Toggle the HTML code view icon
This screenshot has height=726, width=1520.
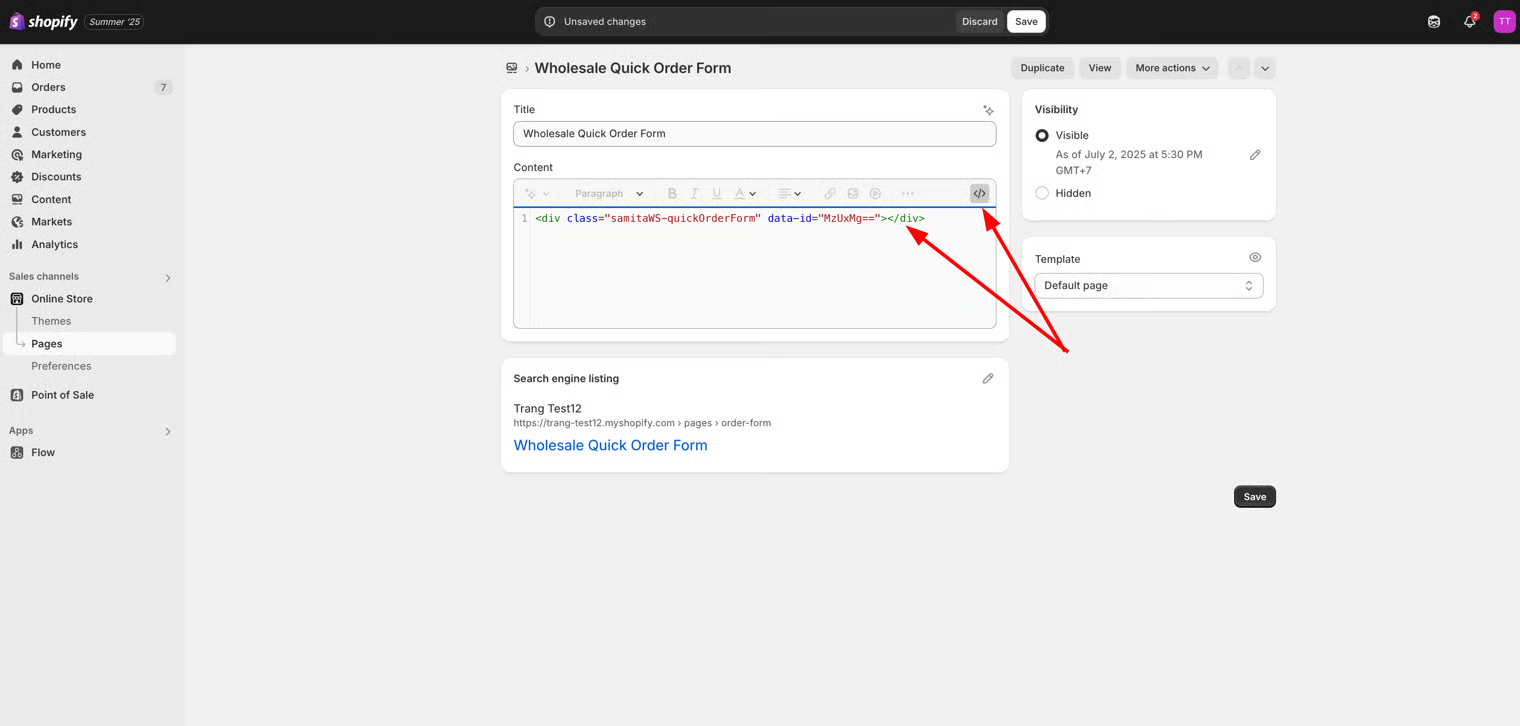[x=979, y=193]
